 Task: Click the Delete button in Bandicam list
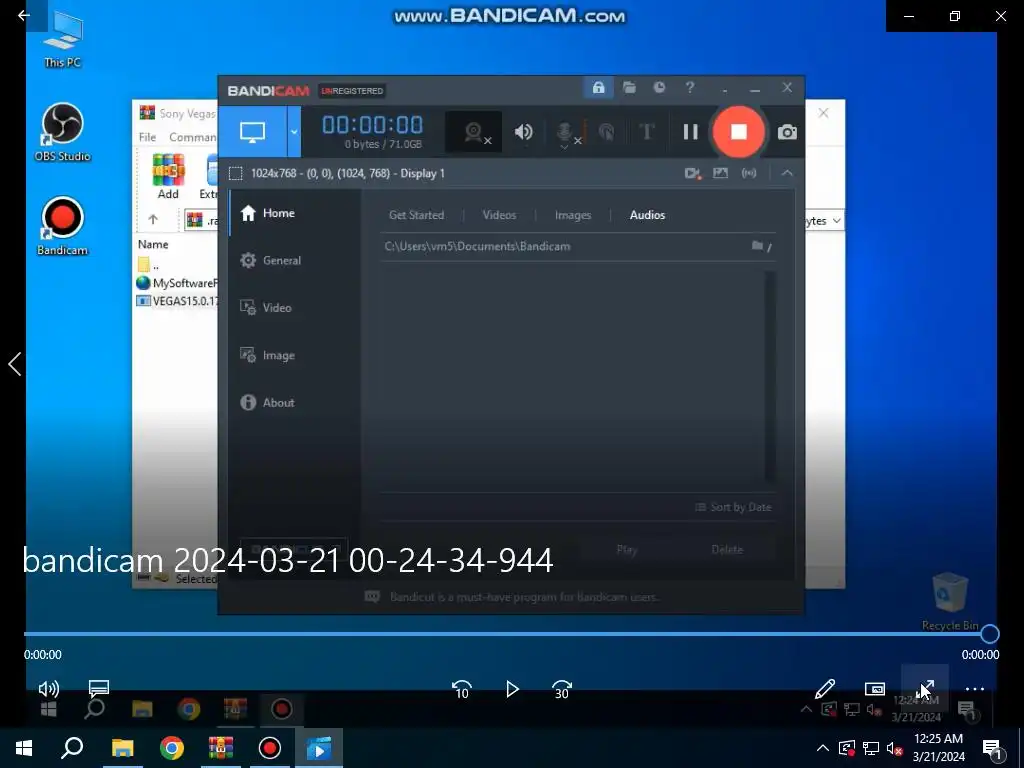tap(727, 549)
